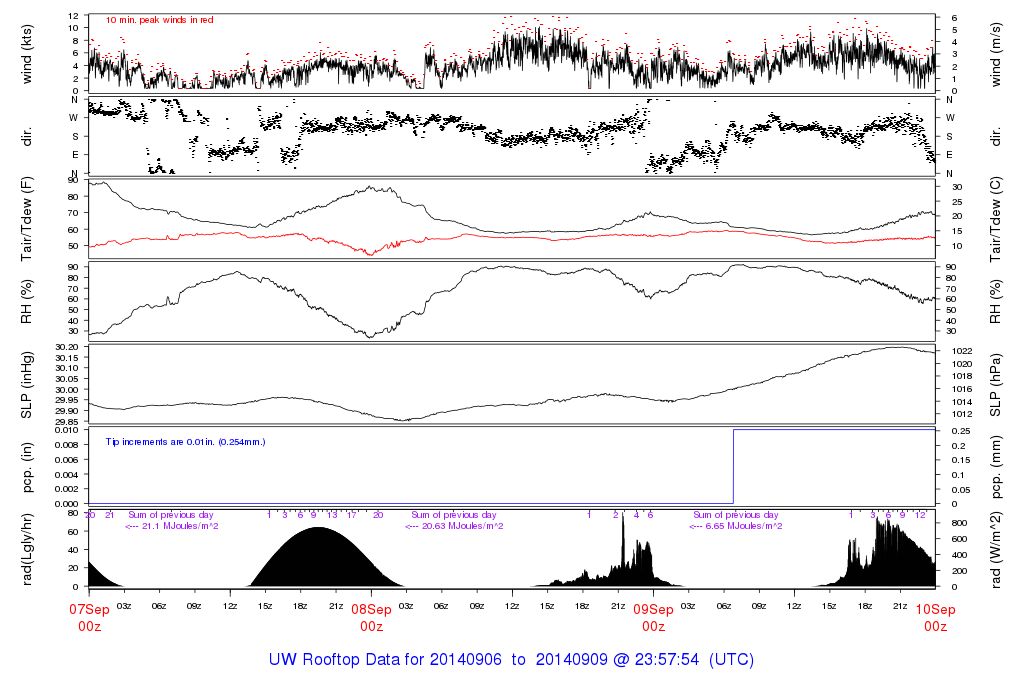The image size is (1024, 700).
Task: Select the "Tair/Tdew (F)" axis label
Action: pos(27,219)
